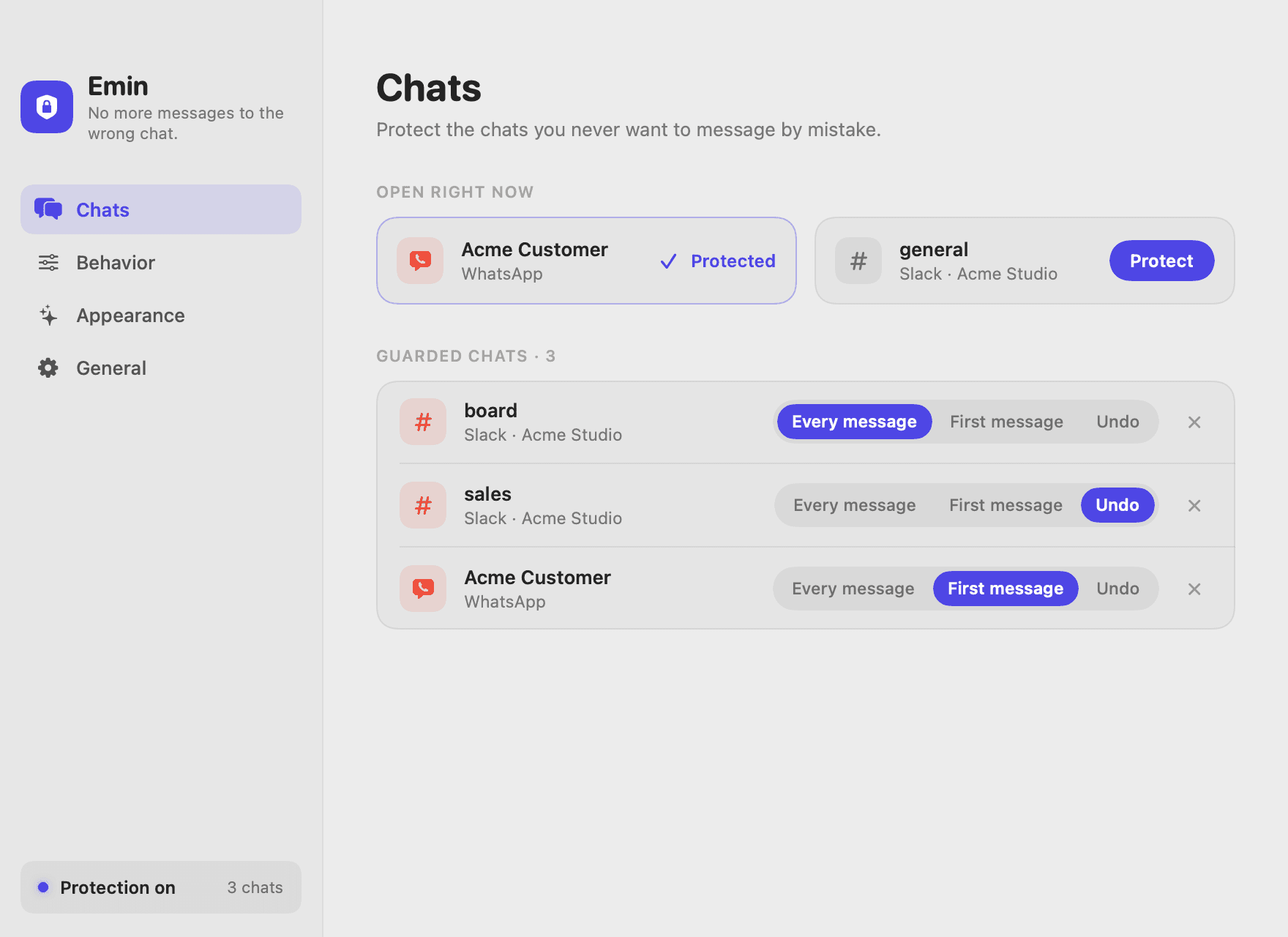Click the General gear icon
The image size is (1288, 937).
[x=48, y=367]
